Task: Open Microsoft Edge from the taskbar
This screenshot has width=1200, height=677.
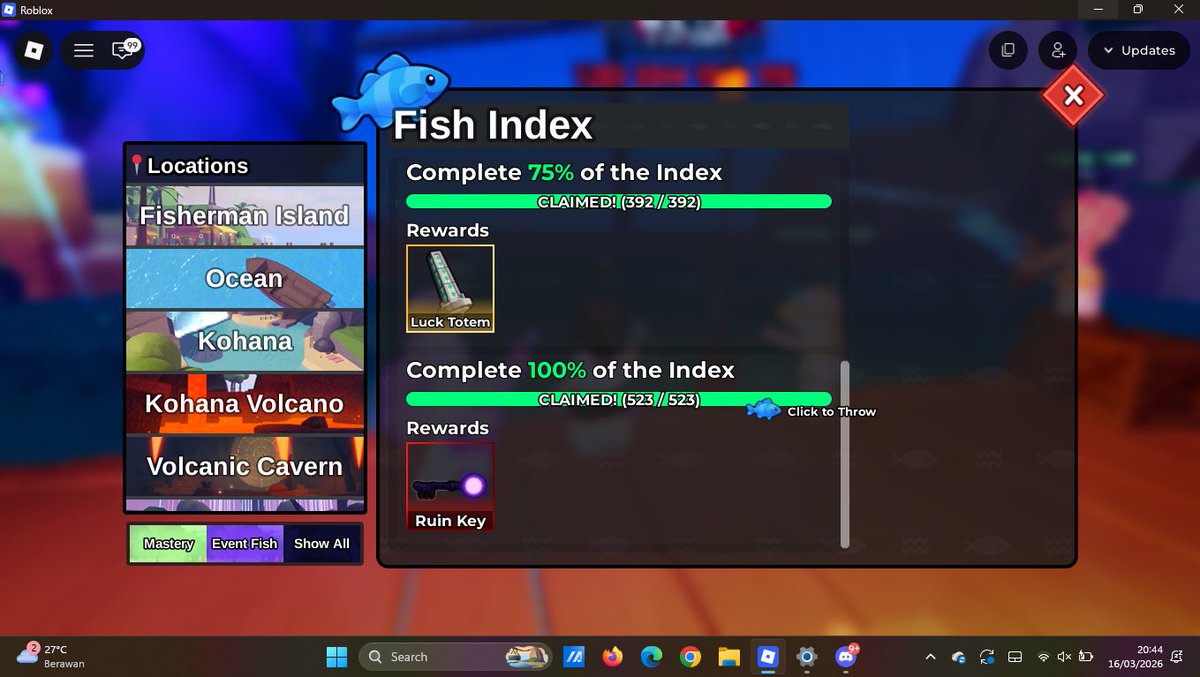Action: 651,657
